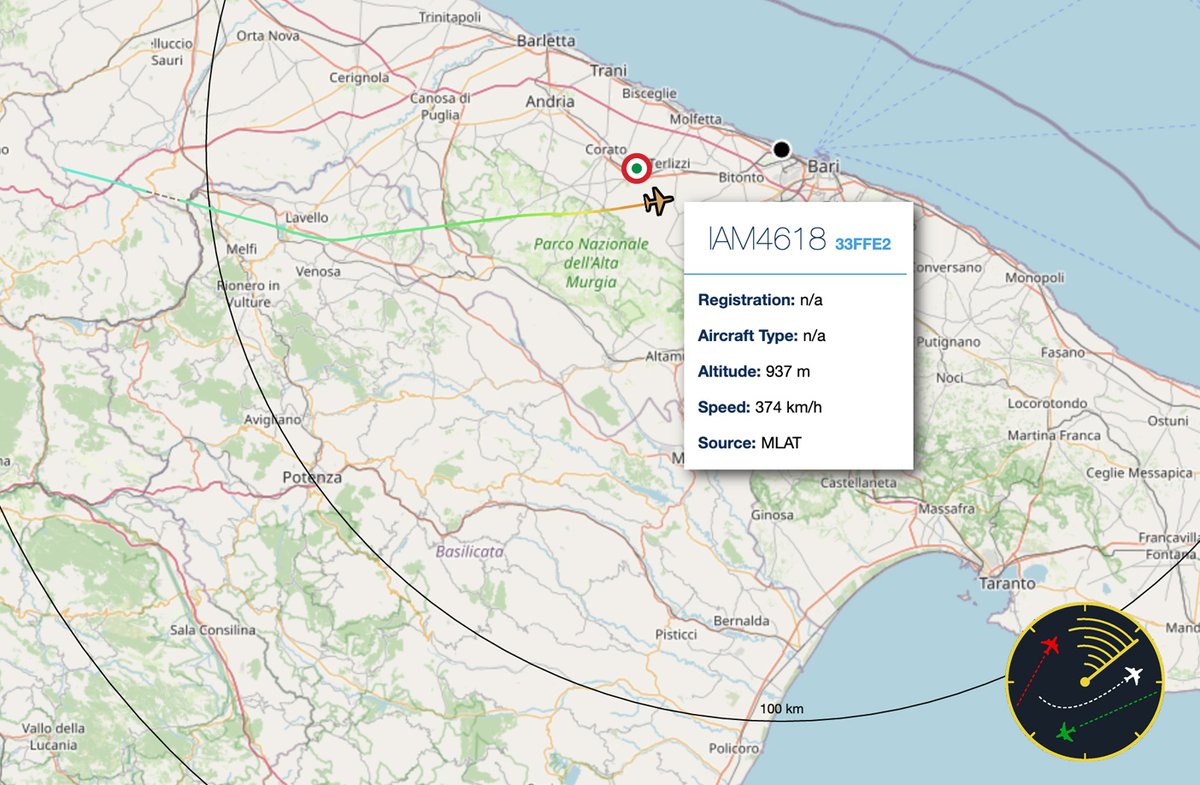Click the Altitude: 937 m value

tap(787, 371)
